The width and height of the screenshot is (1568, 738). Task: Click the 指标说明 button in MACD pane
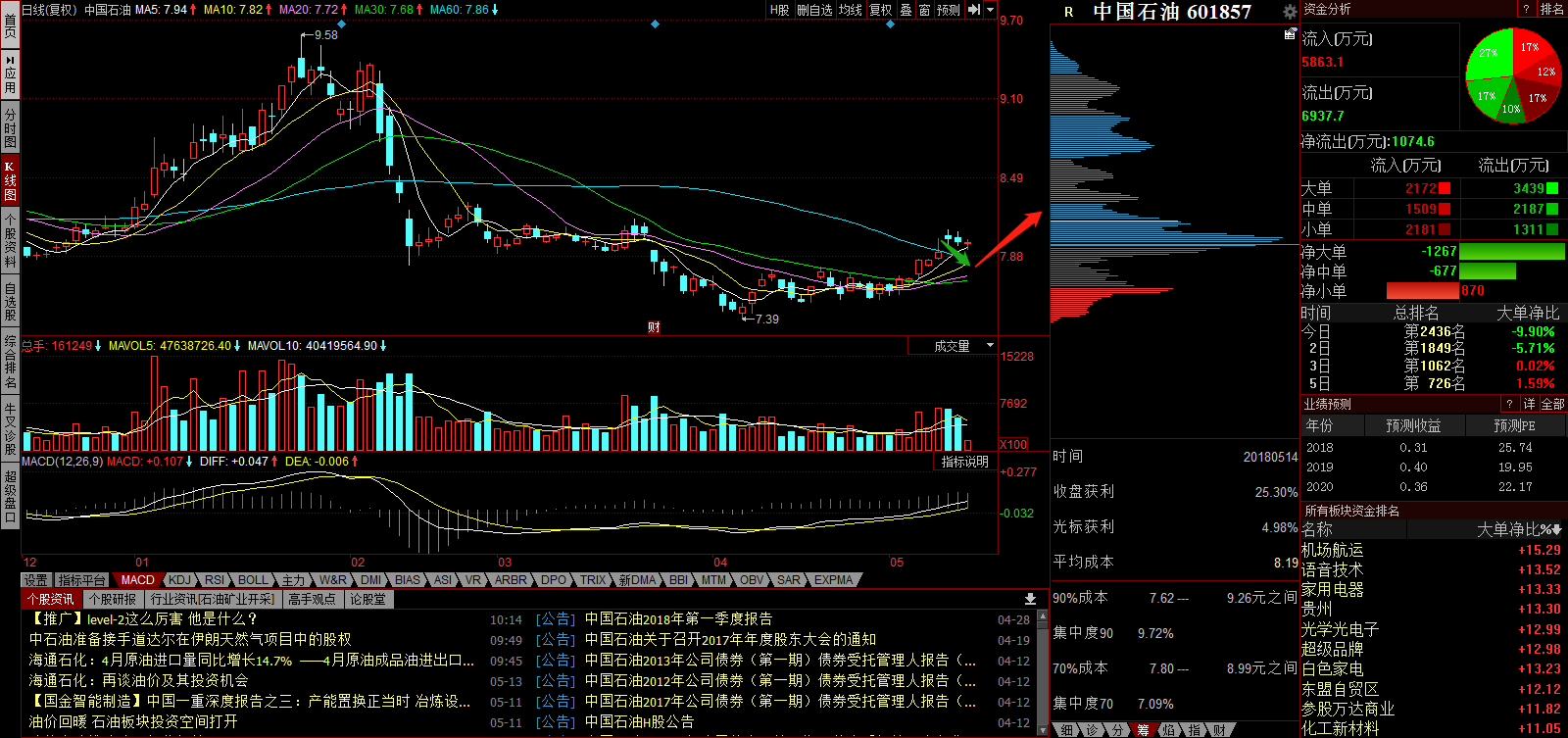coord(965,462)
